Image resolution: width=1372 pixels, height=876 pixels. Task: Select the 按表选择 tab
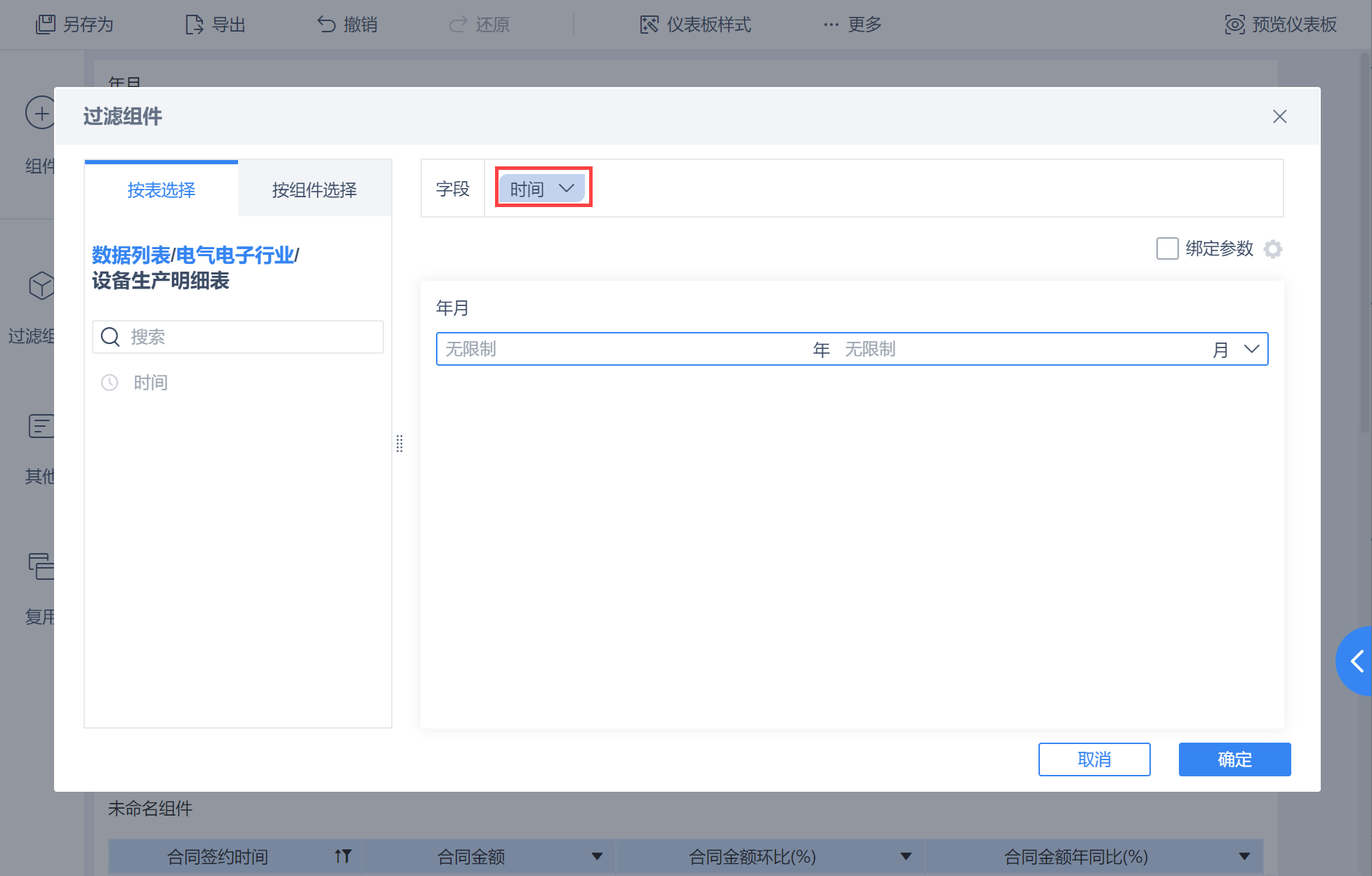point(161,190)
